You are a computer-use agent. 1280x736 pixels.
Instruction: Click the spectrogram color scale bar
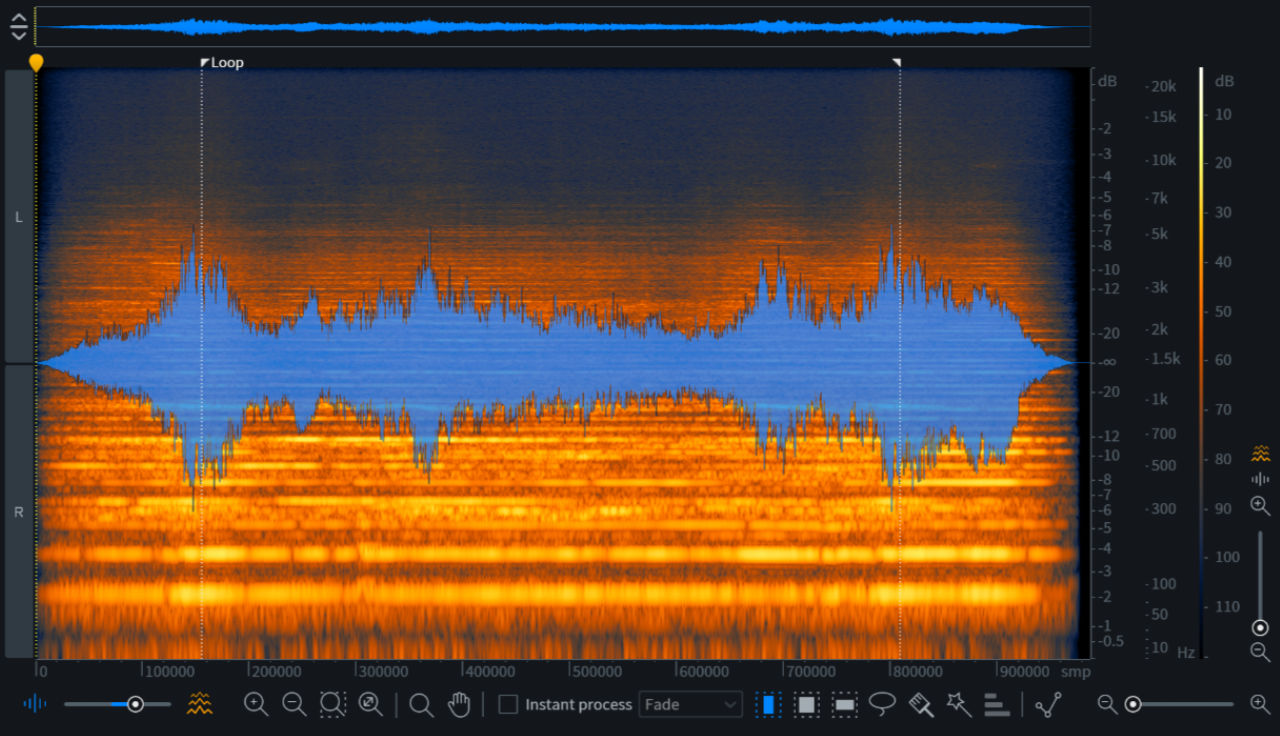(x=1201, y=363)
